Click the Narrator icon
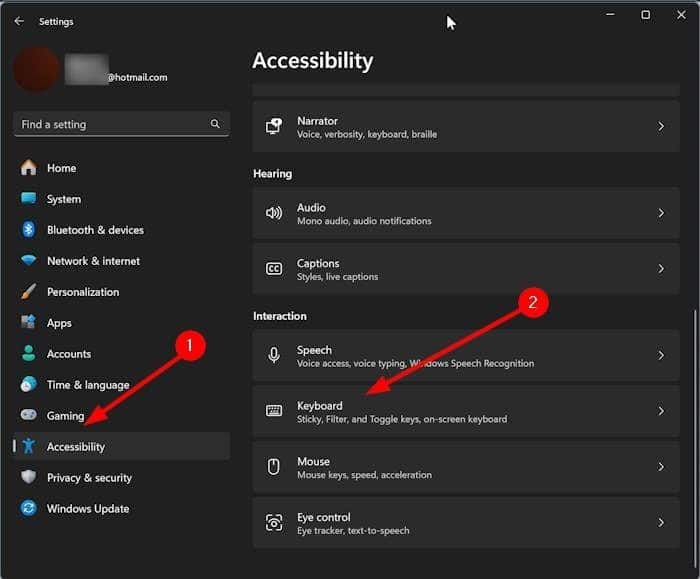Screen dimensions: 700x579 pyautogui.click(x=274, y=126)
